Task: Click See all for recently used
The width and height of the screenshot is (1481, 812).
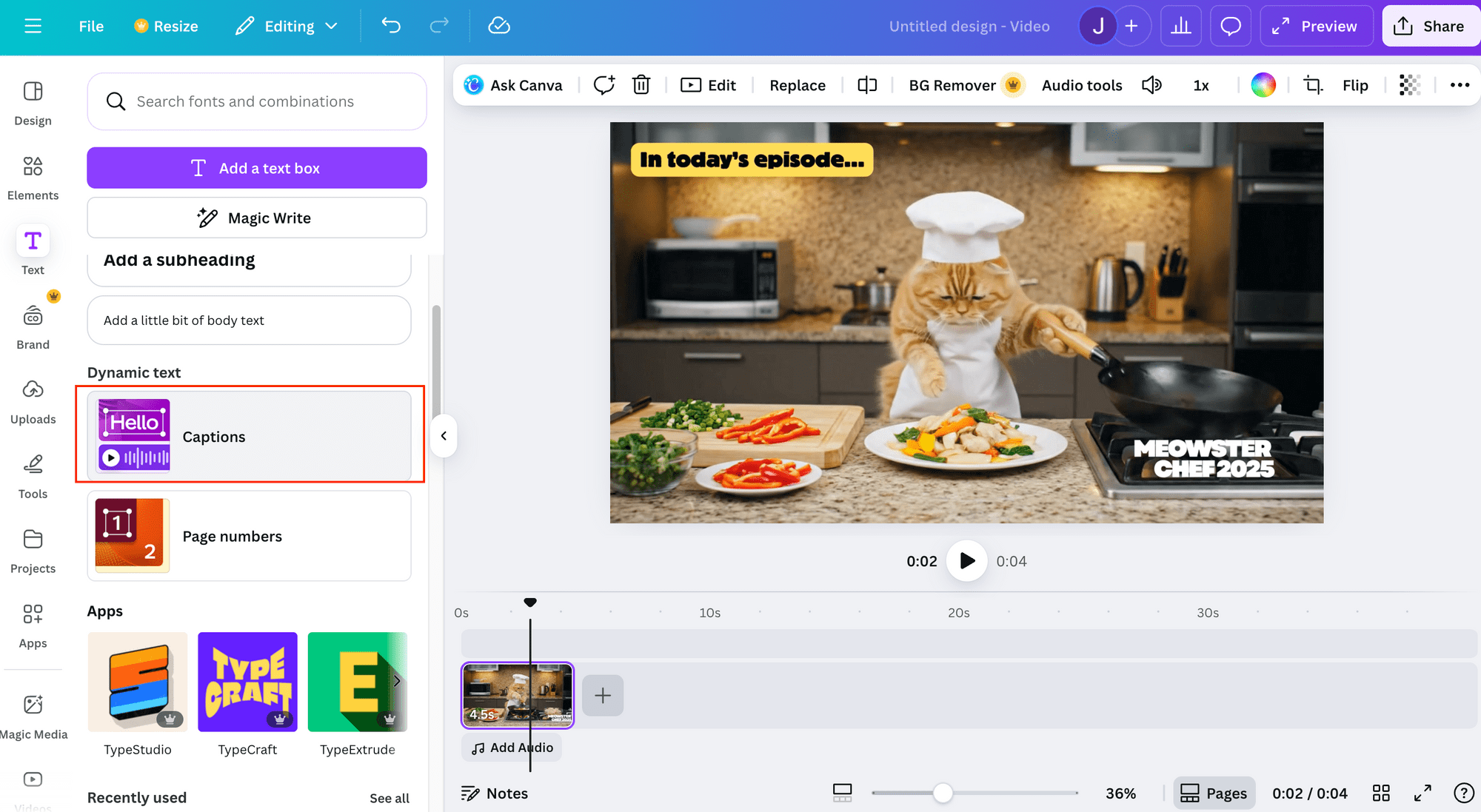Action: pyautogui.click(x=389, y=798)
